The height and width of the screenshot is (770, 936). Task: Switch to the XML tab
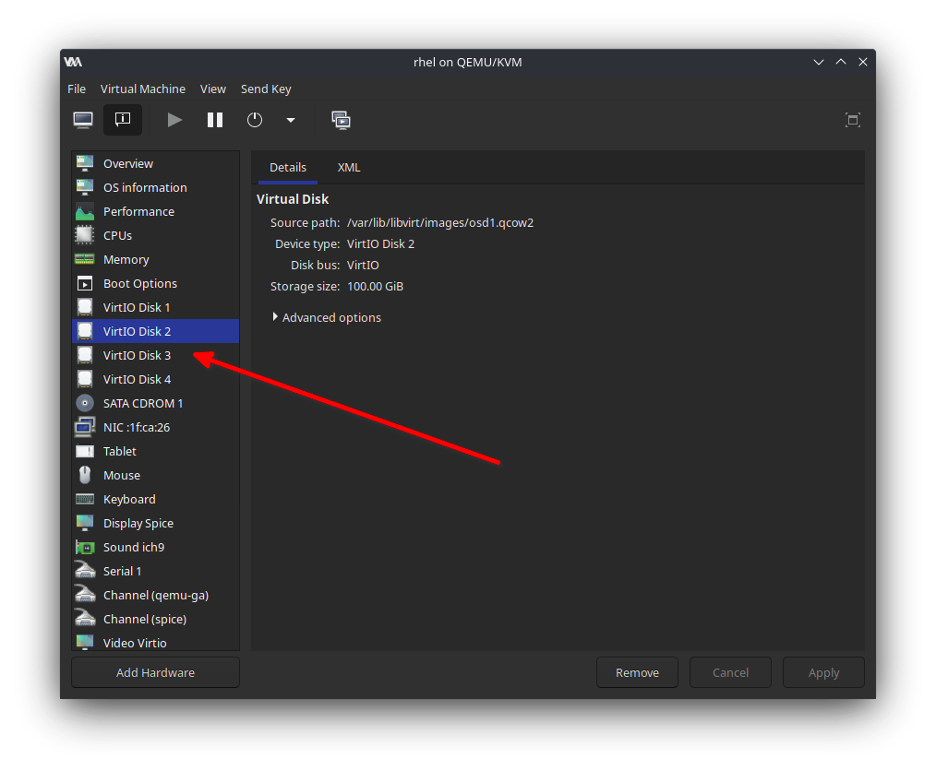click(x=349, y=167)
